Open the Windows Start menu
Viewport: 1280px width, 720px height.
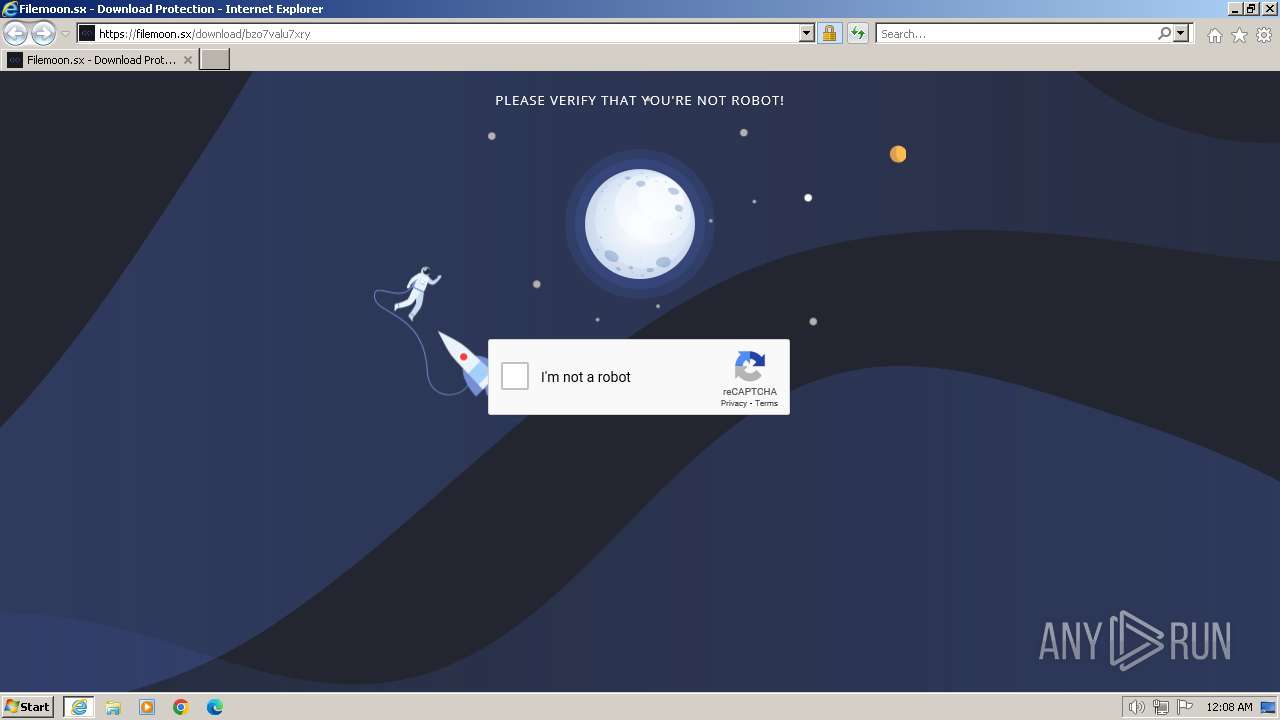pos(28,707)
